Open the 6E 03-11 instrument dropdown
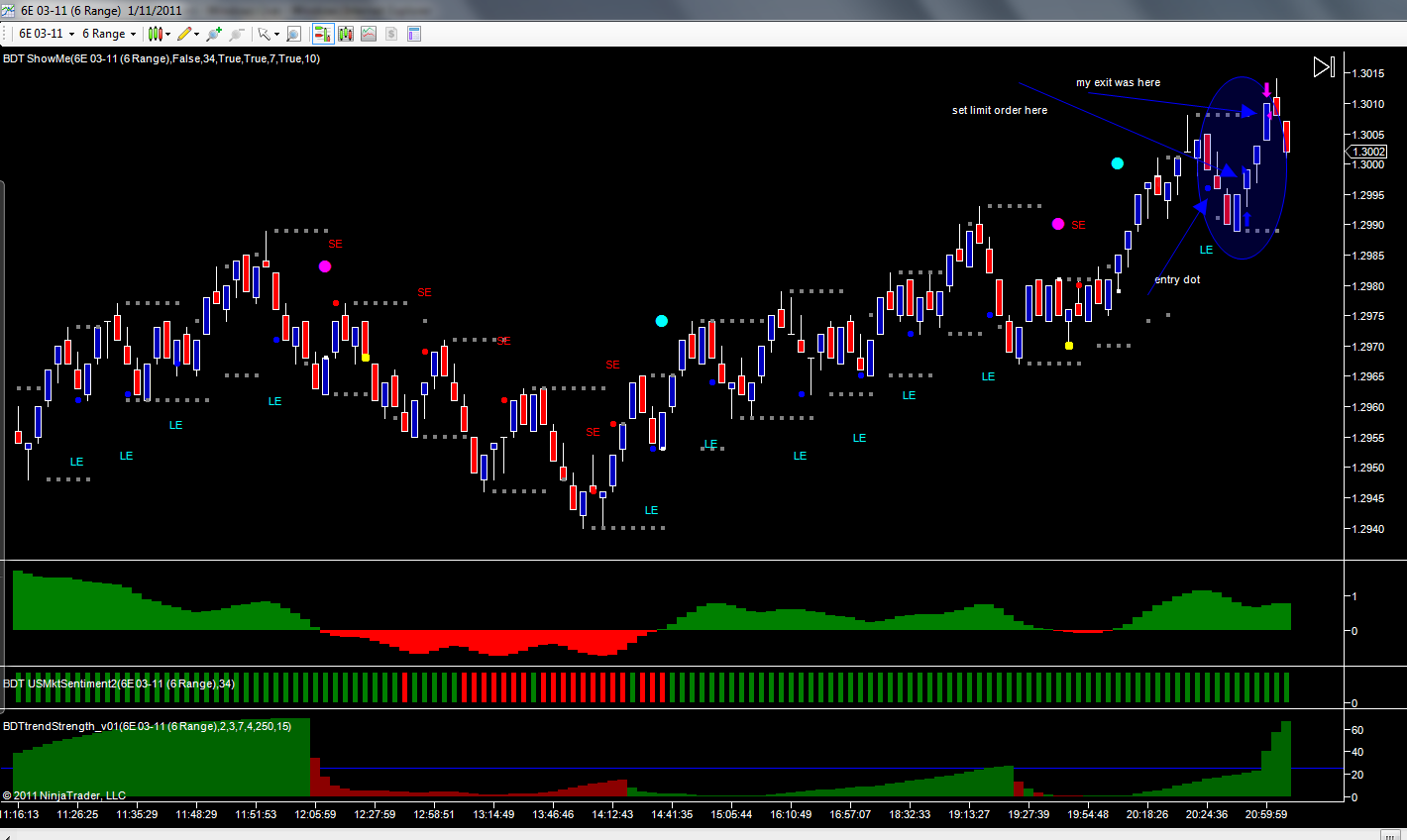The height and width of the screenshot is (840, 1407). tap(47, 34)
